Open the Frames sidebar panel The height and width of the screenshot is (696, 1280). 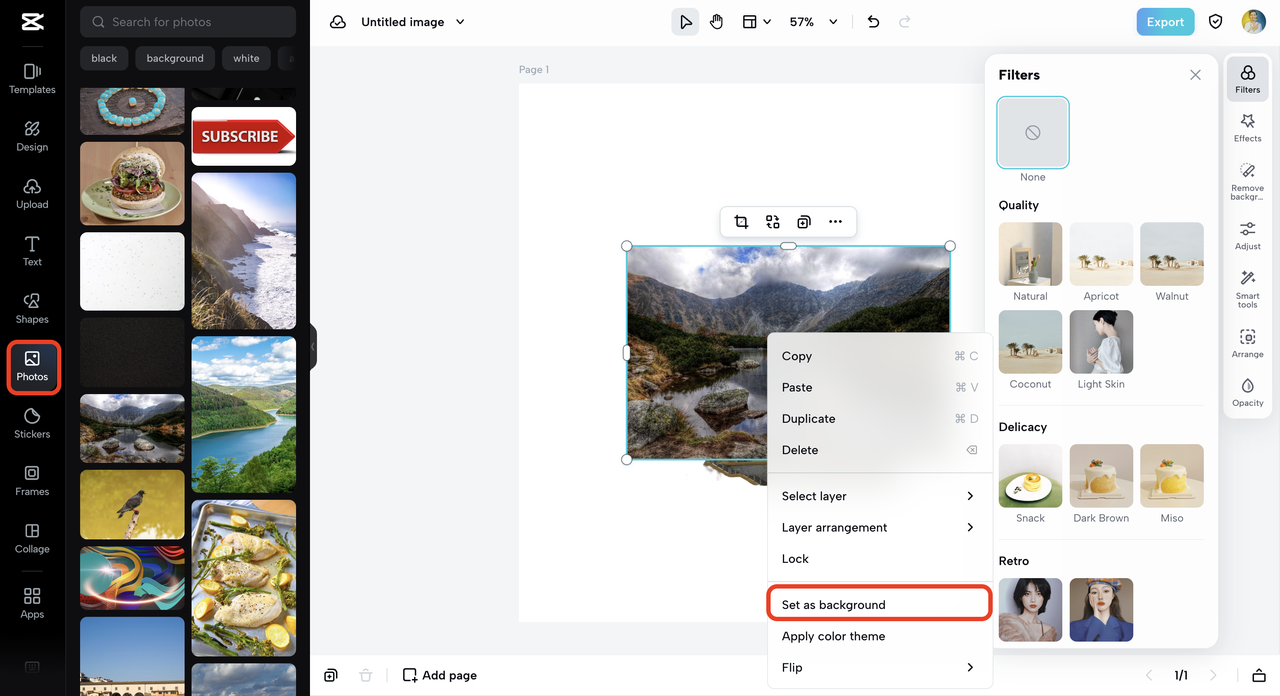pyautogui.click(x=32, y=481)
